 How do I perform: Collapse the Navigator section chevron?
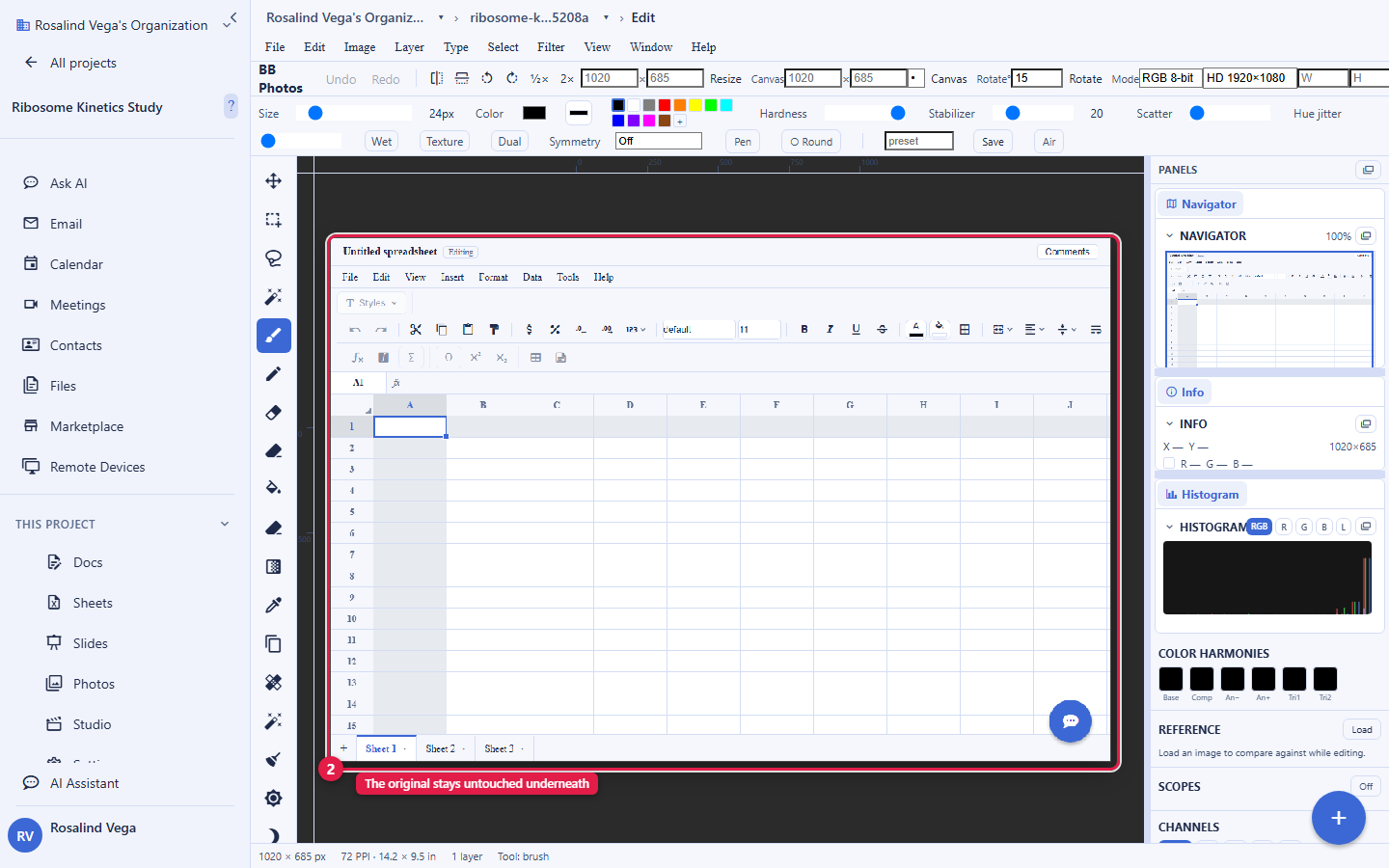click(x=1170, y=236)
